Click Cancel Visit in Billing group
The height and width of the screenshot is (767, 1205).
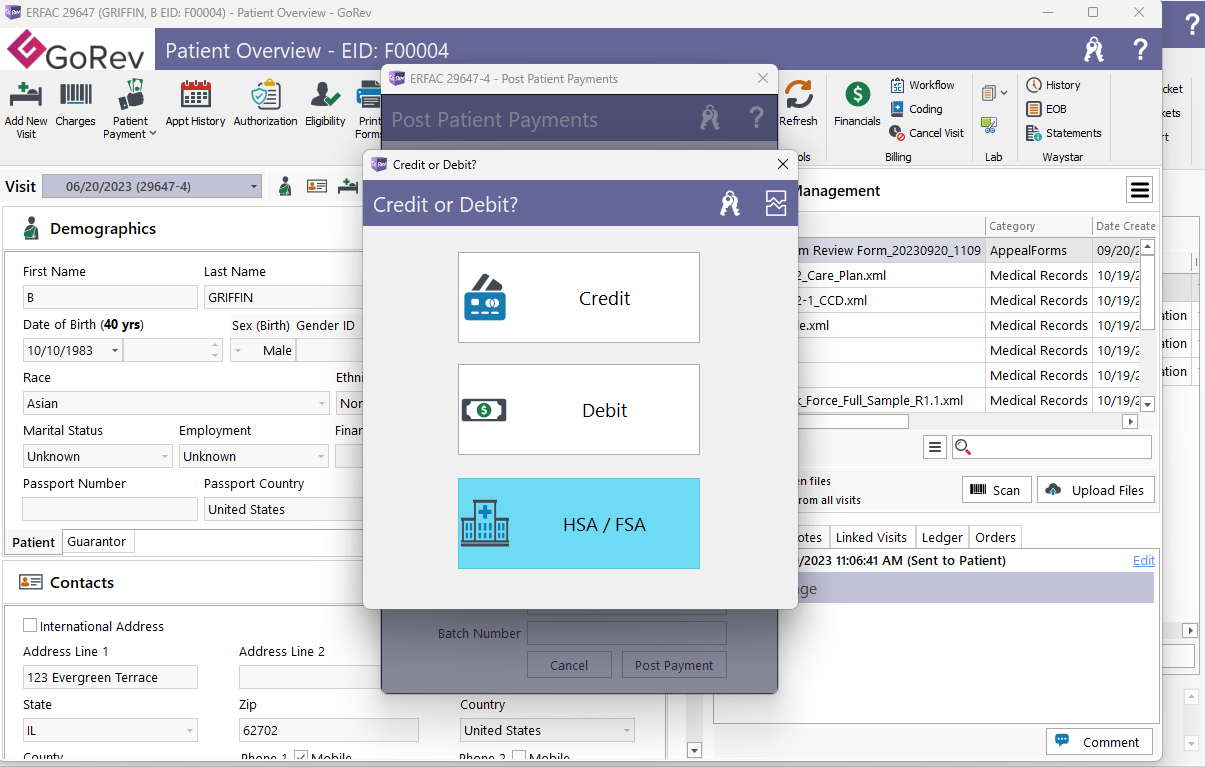coord(927,133)
